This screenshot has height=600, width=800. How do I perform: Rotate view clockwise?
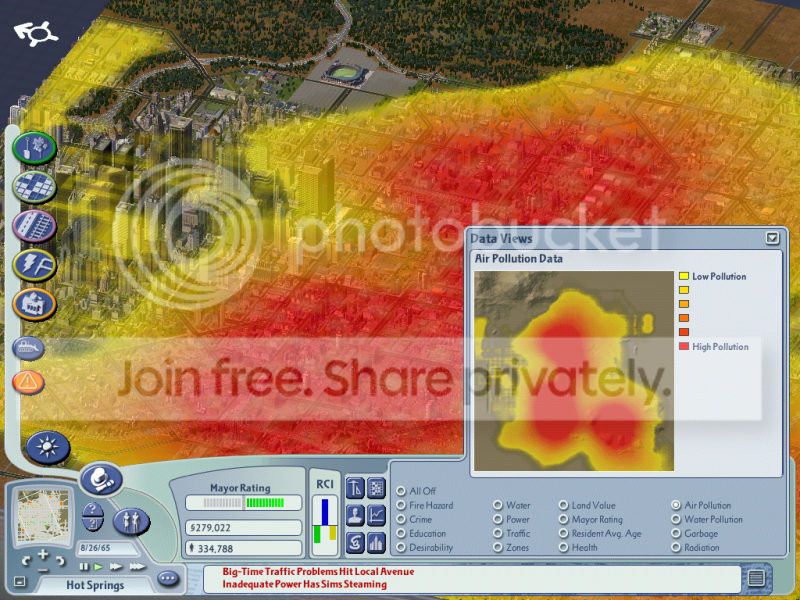point(60,561)
